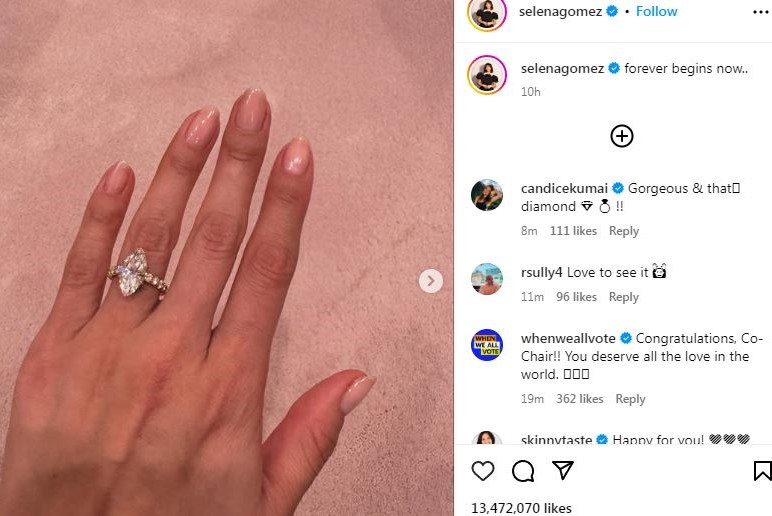The width and height of the screenshot is (772, 516).
Task: Reply to whenweallvote's comment
Action: pos(630,399)
